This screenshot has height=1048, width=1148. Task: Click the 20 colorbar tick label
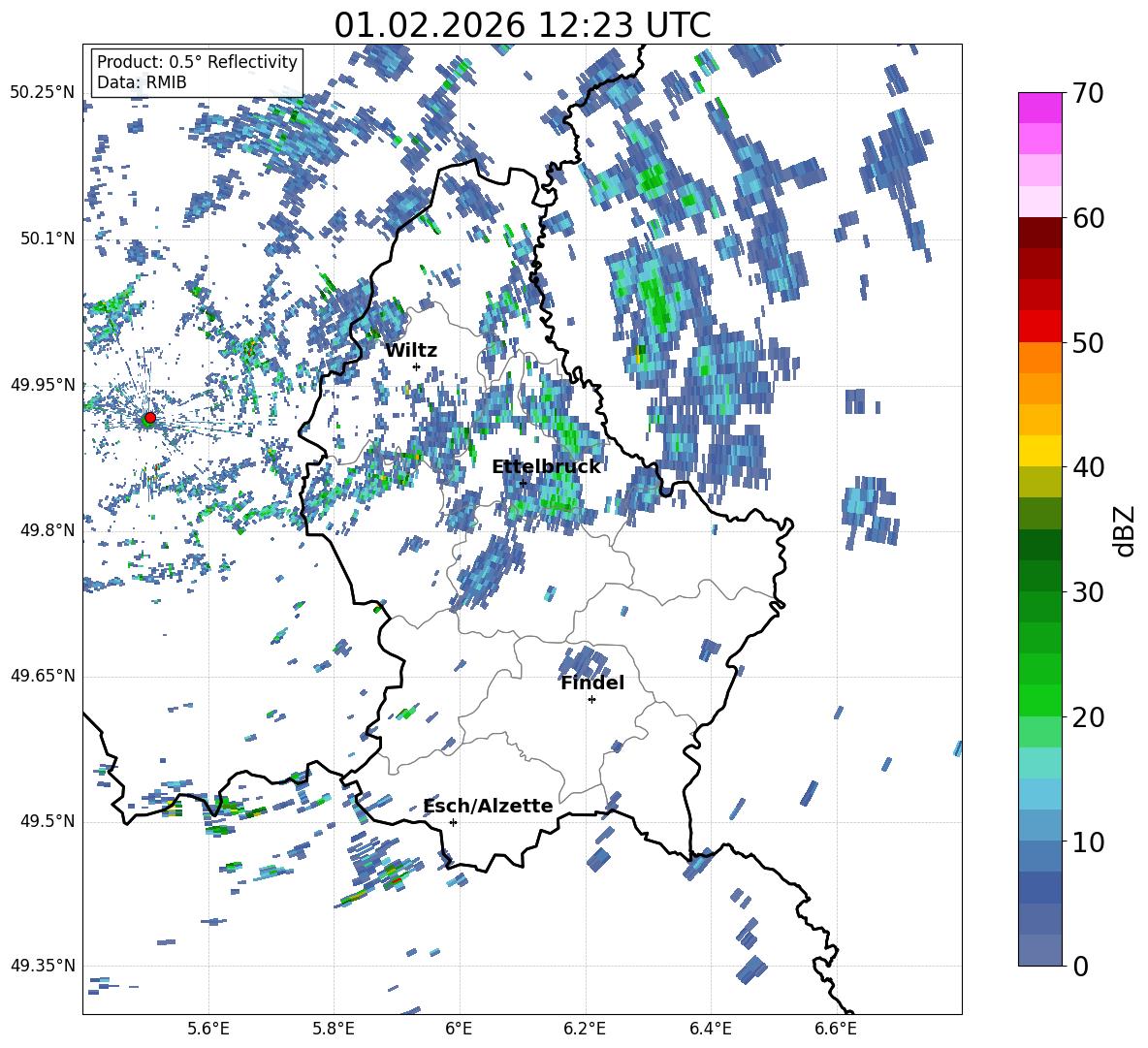tap(1088, 717)
